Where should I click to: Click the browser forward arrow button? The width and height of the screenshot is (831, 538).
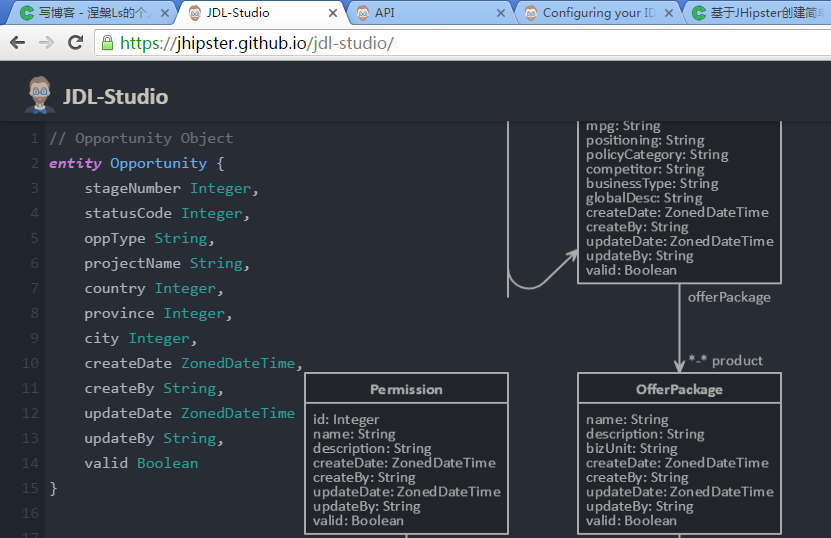46,43
